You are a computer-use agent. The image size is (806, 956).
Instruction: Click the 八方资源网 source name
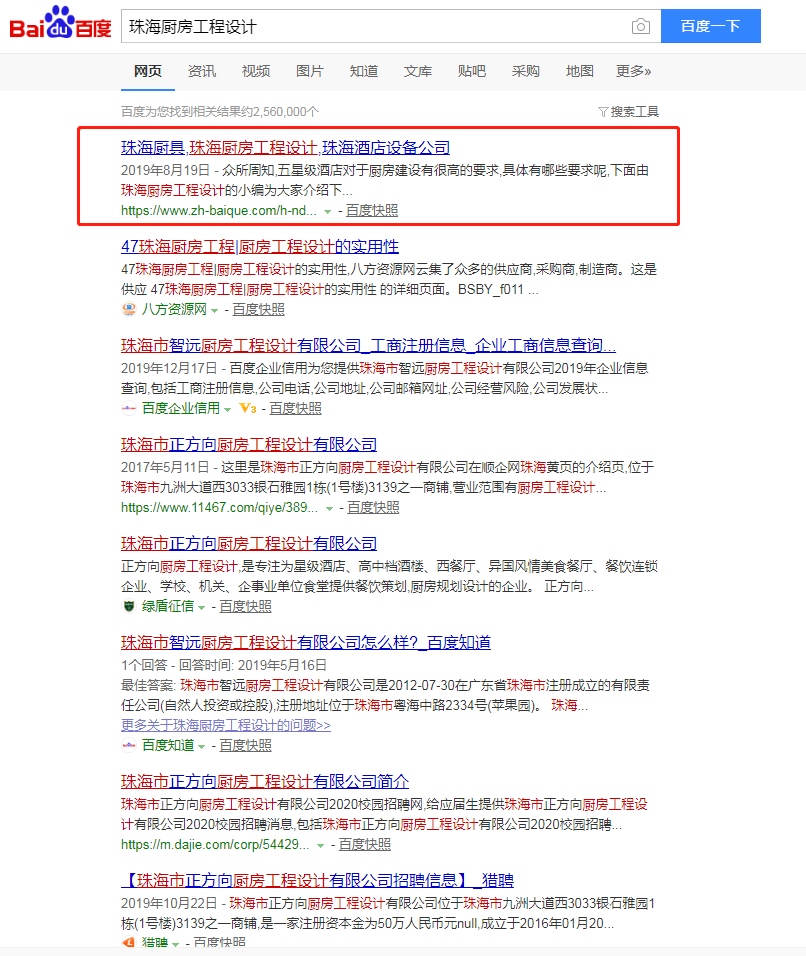point(174,309)
